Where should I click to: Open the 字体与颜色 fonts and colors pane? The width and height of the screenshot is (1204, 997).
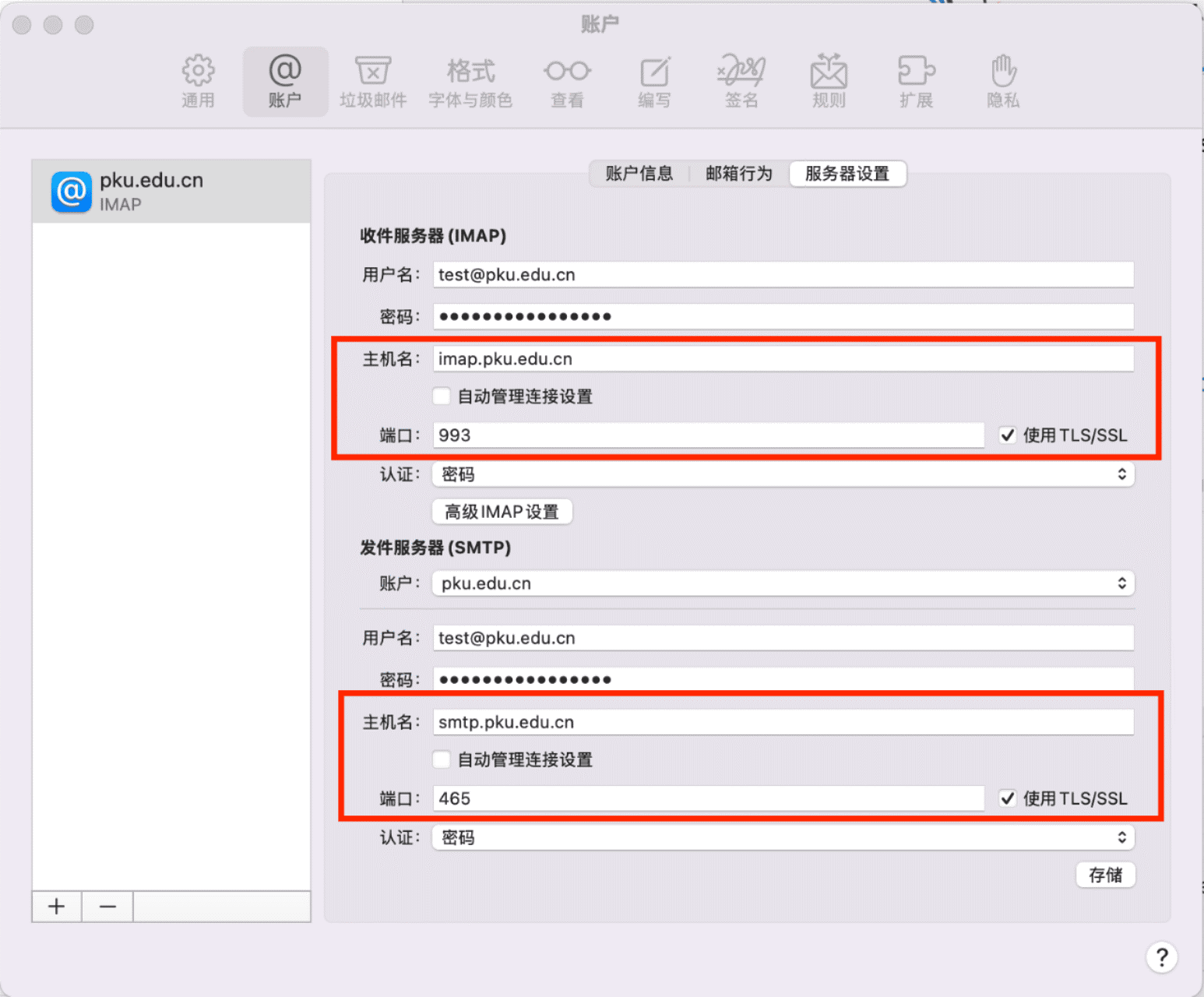coord(470,81)
